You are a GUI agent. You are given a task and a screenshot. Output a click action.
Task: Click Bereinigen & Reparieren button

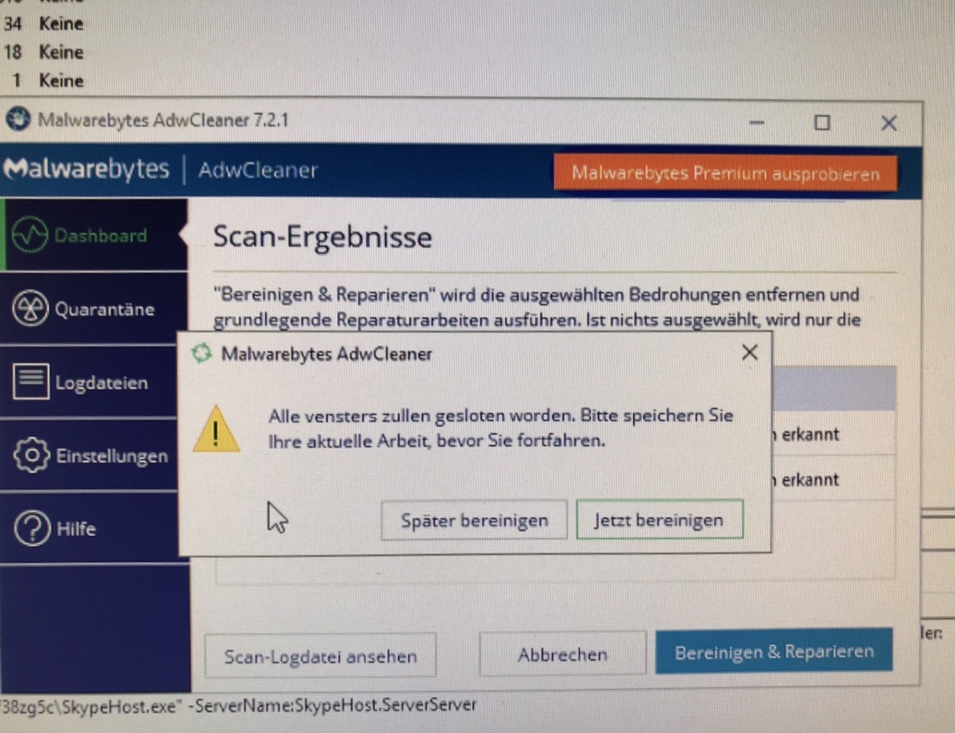point(774,651)
